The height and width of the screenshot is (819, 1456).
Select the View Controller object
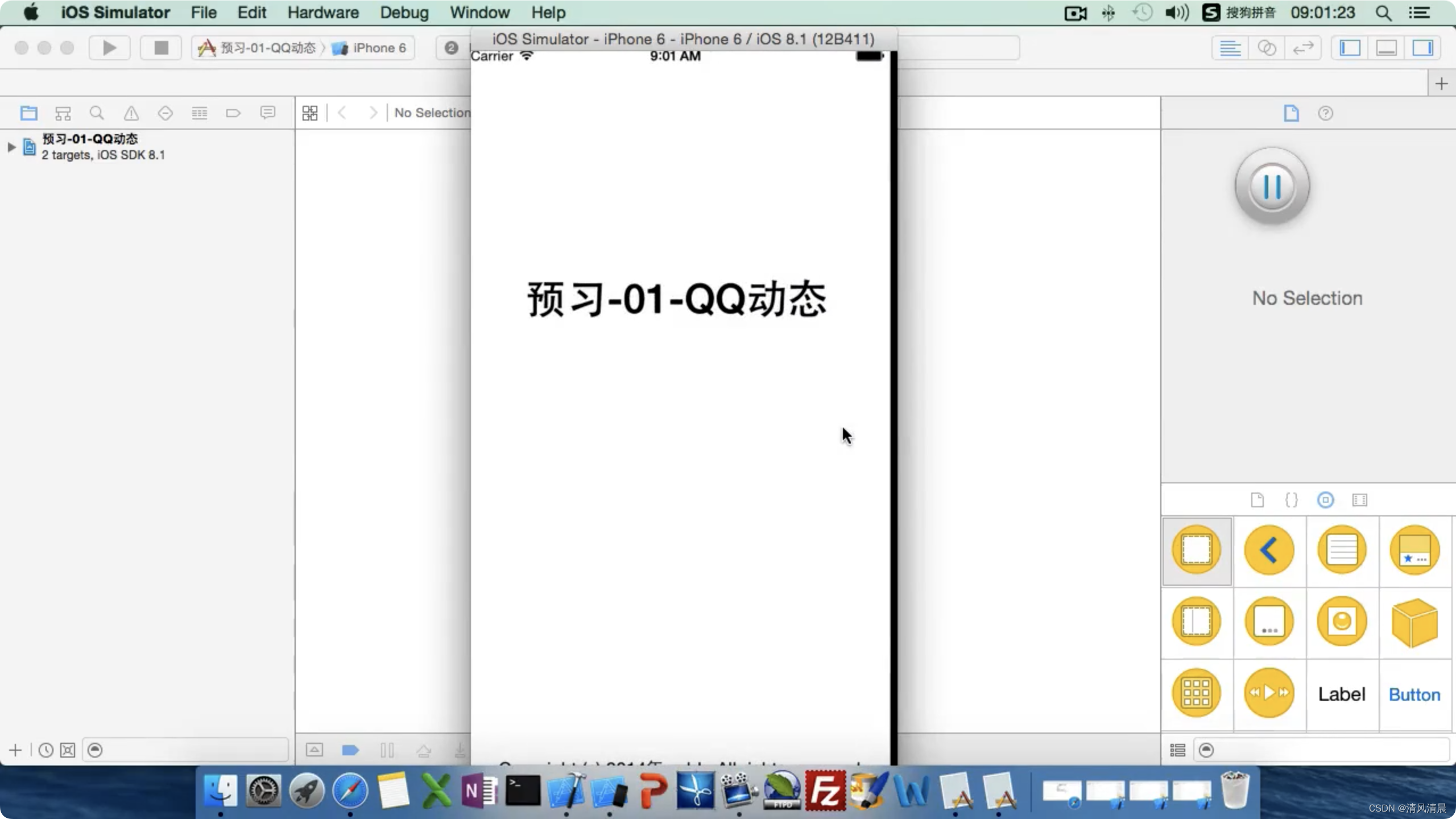1197,550
